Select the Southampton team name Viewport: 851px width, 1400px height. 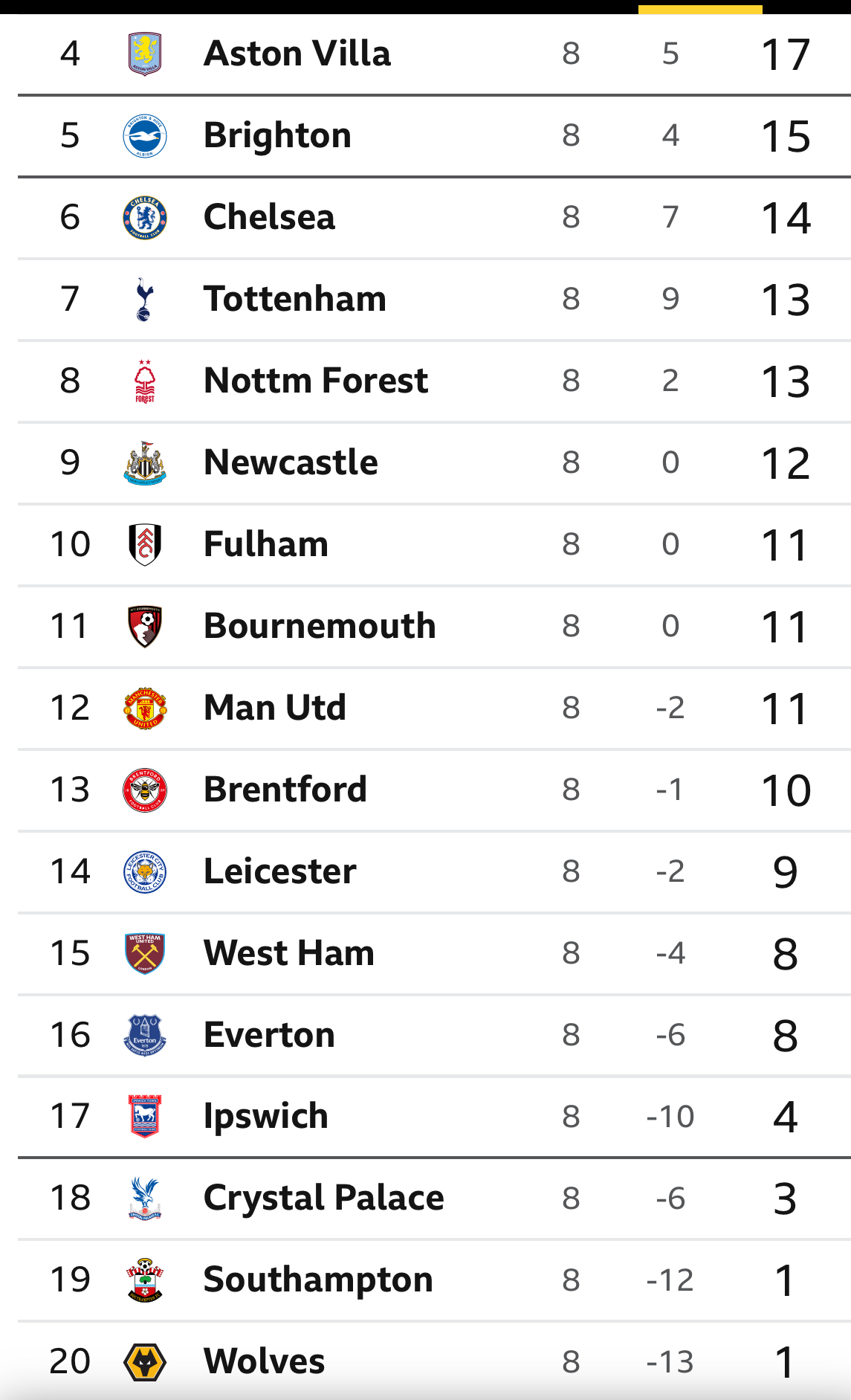tap(318, 1280)
